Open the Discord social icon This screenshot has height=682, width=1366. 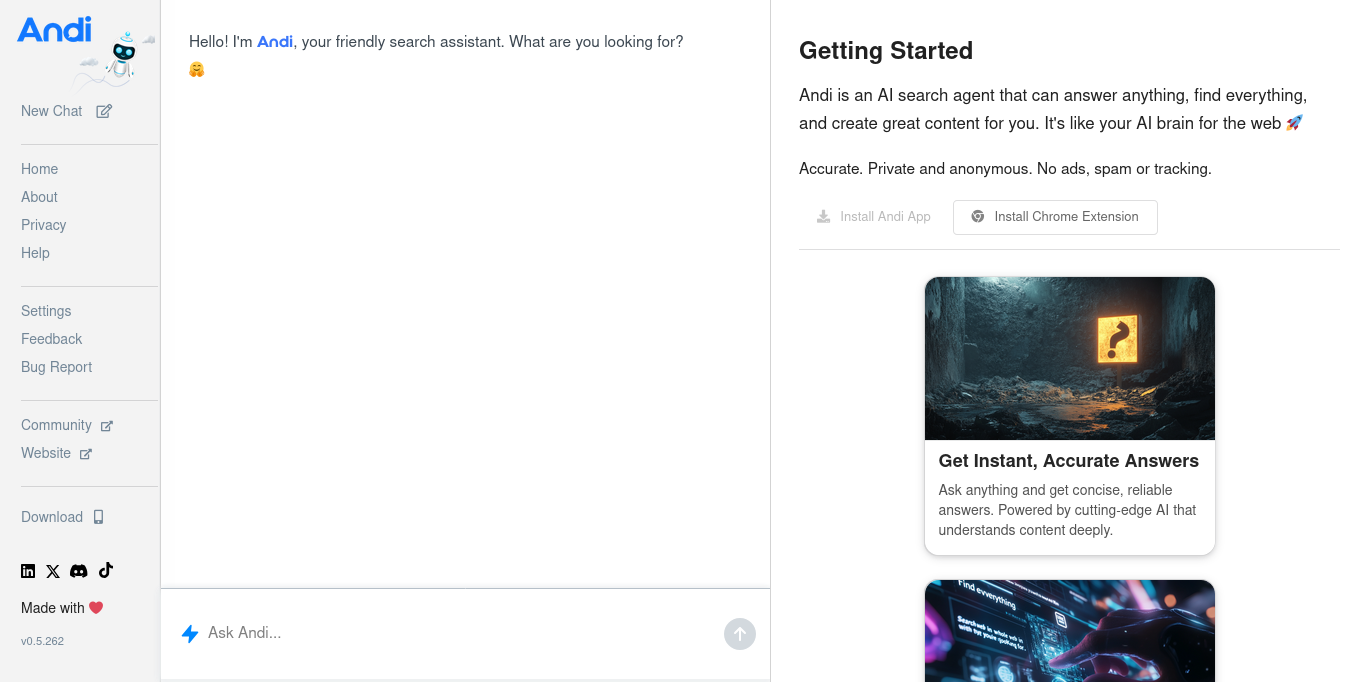click(x=79, y=571)
